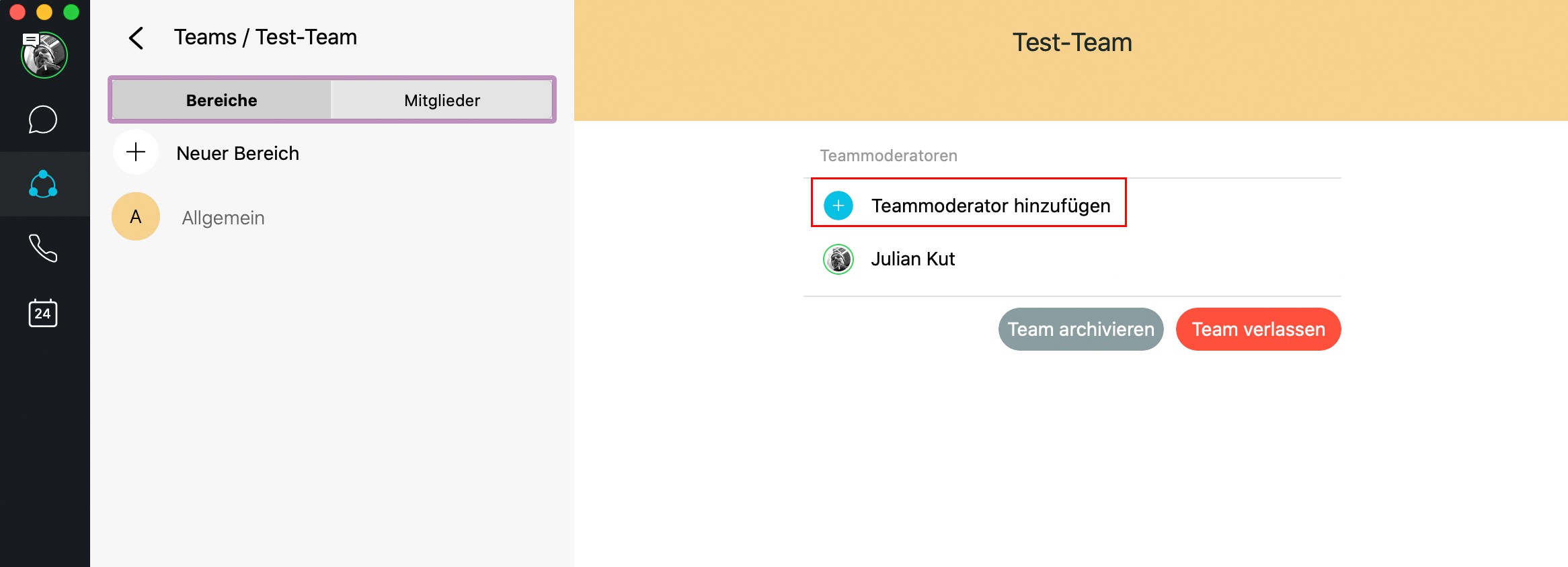Screen dimensions: 1568x567
Task: Open the chat messages sidebar icon
Action: coord(43,120)
